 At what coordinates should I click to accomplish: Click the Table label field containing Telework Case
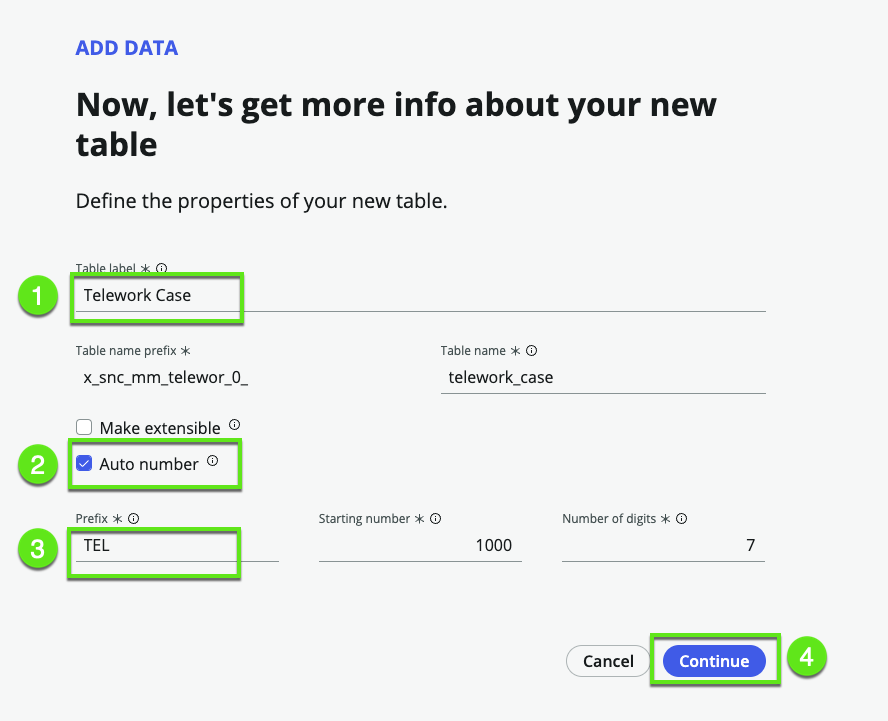coord(420,296)
